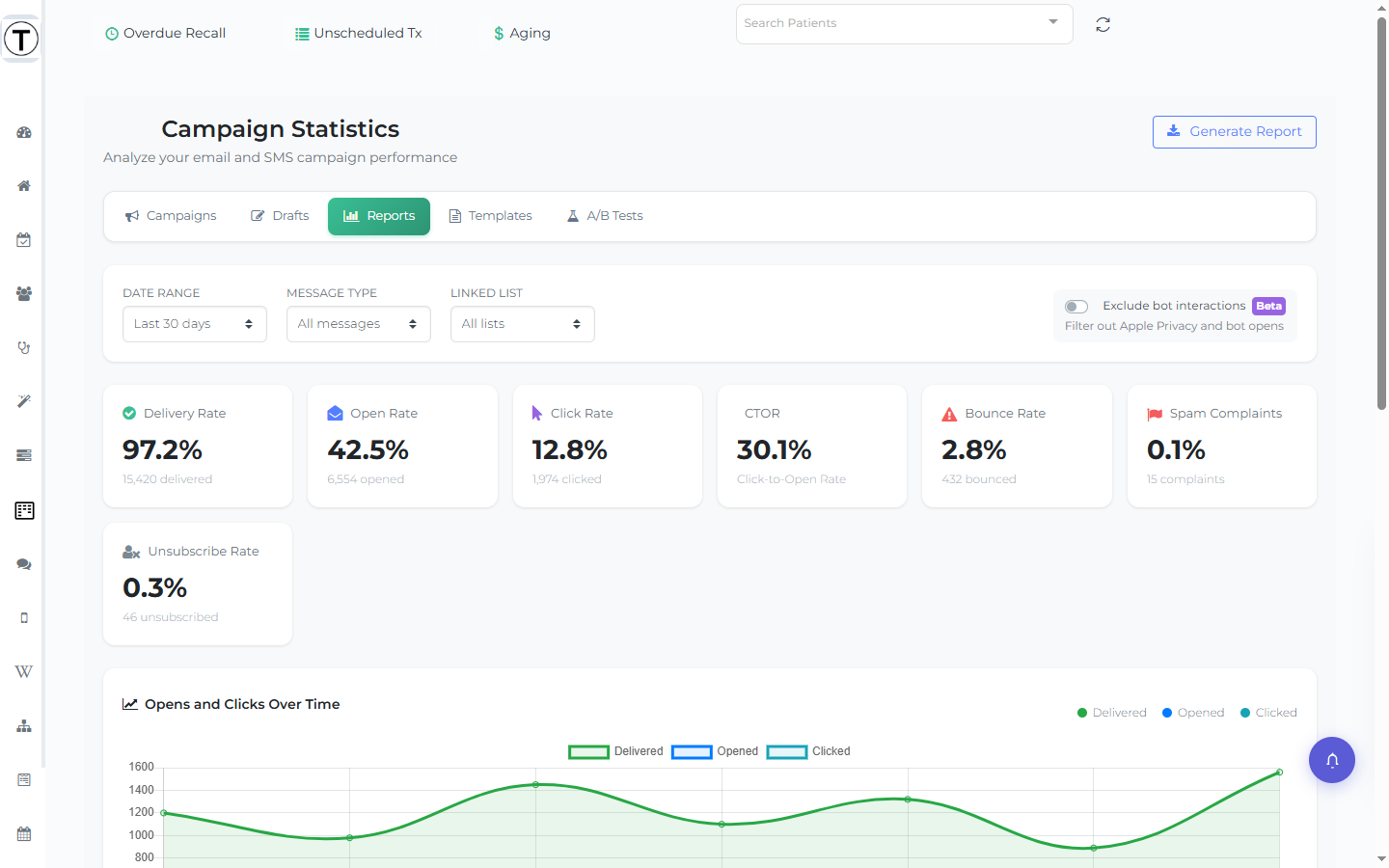1389x868 pixels.
Task: Click the mobile phone icon in sidebar
Action: (x=24, y=618)
